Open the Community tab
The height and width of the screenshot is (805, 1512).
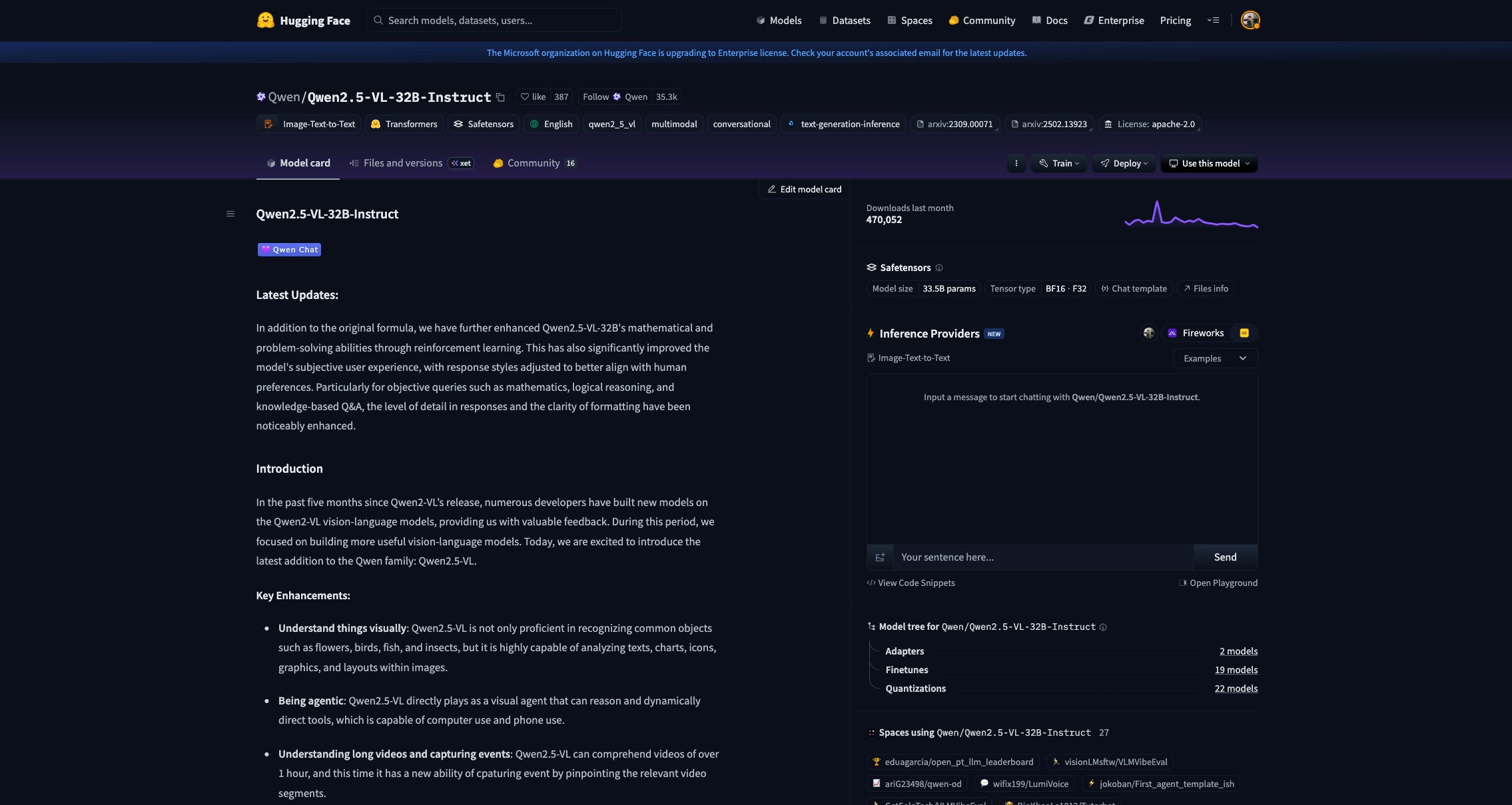tap(533, 163)
